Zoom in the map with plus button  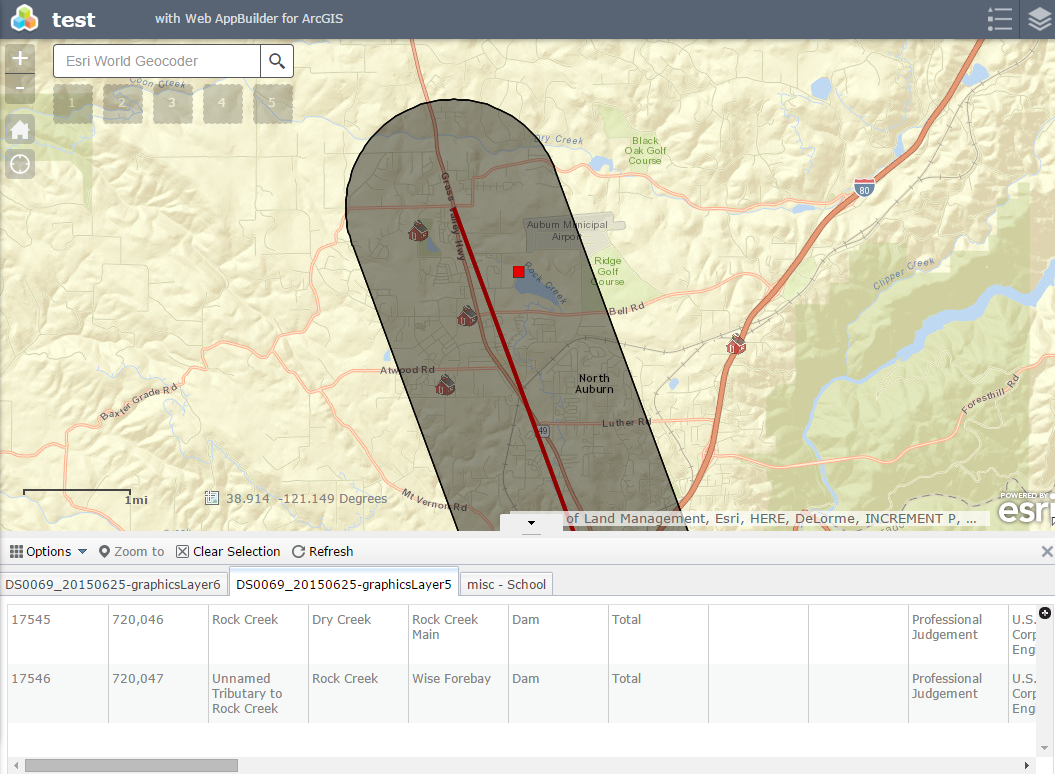[x=20, y=58]
